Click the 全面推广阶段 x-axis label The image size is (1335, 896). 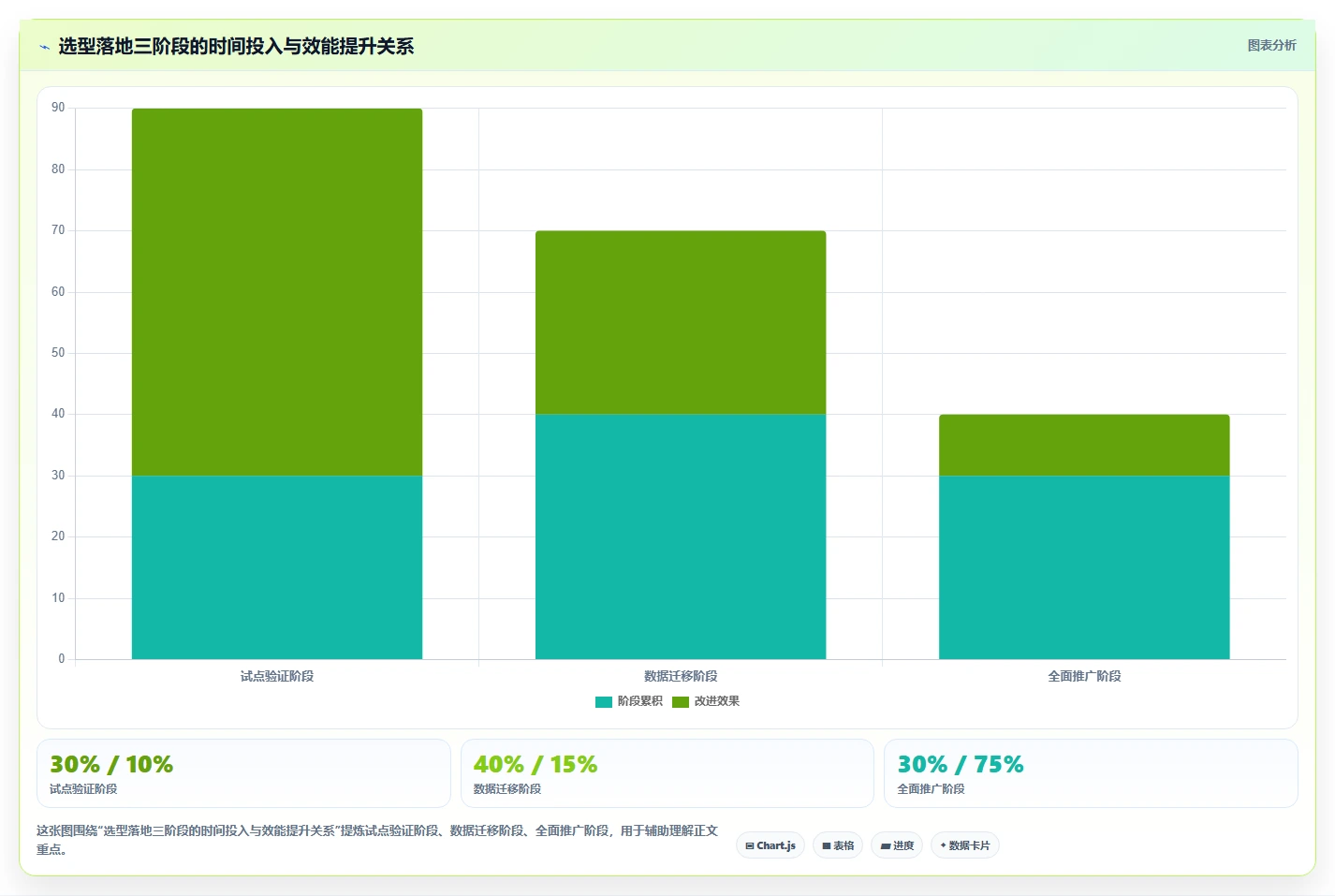coord(1084,676)
